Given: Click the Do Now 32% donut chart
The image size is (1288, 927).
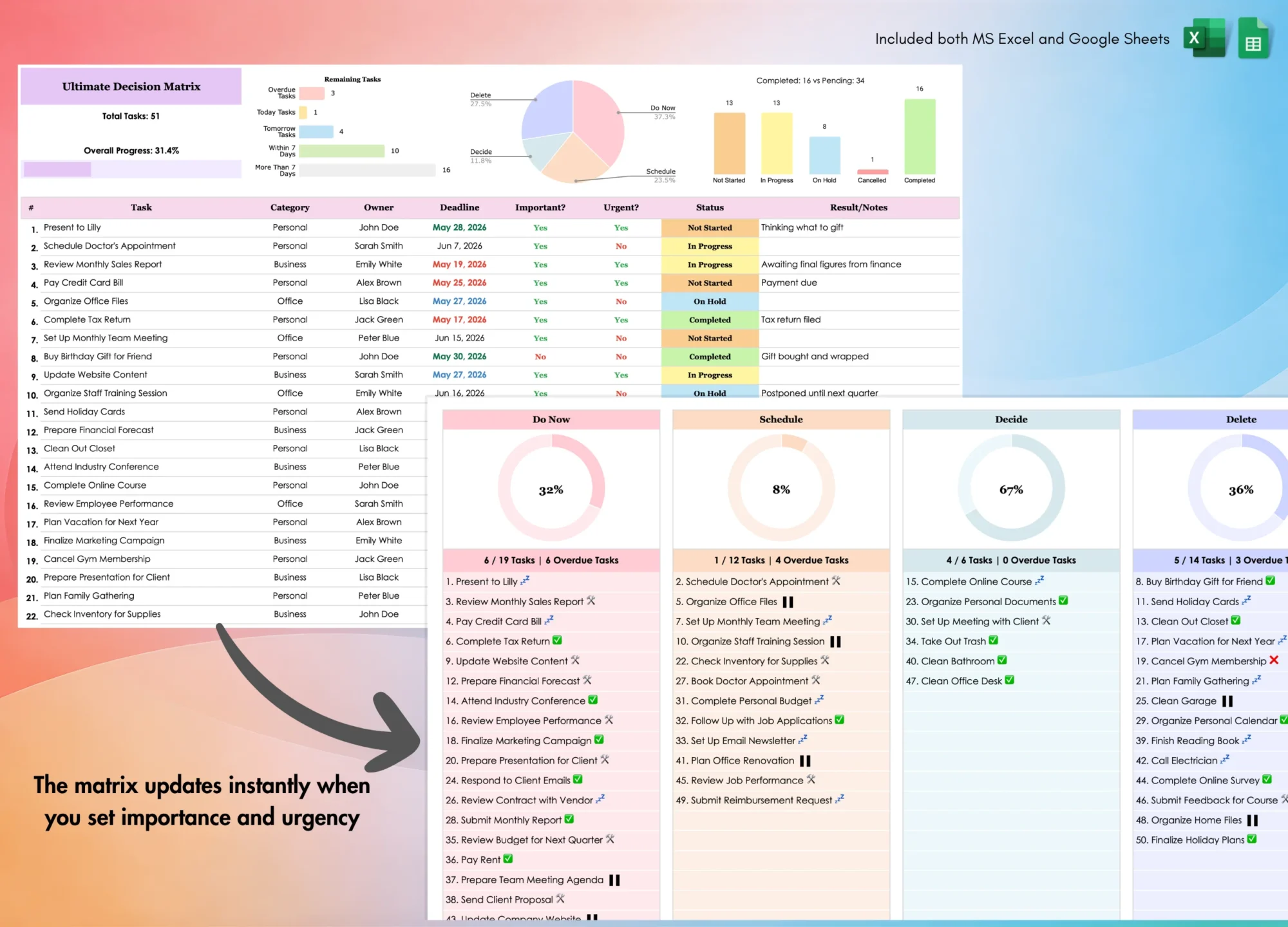Looking at the screenshot, I should point(551,488).
